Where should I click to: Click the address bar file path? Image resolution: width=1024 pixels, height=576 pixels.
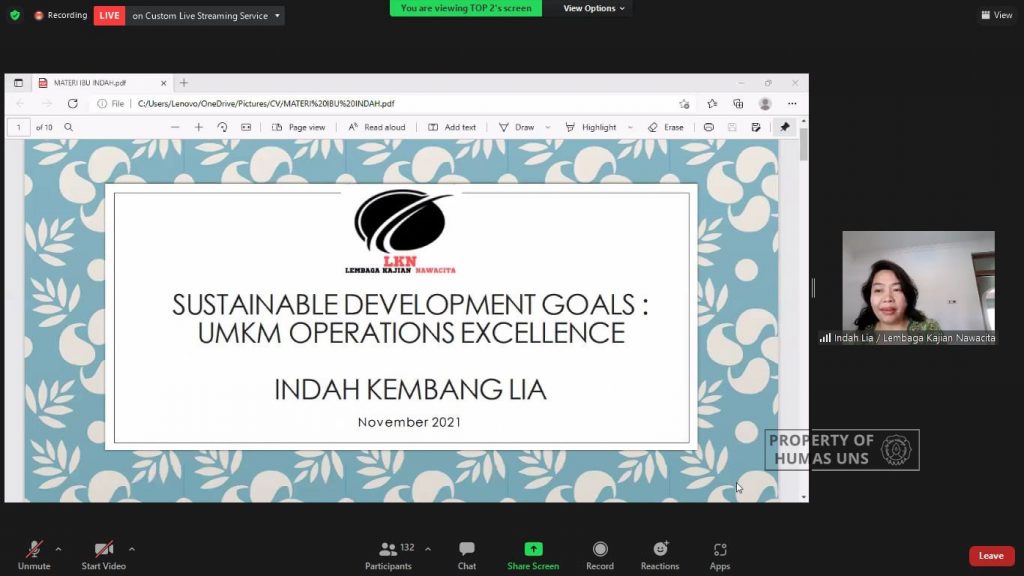click(x=266, y=104)
